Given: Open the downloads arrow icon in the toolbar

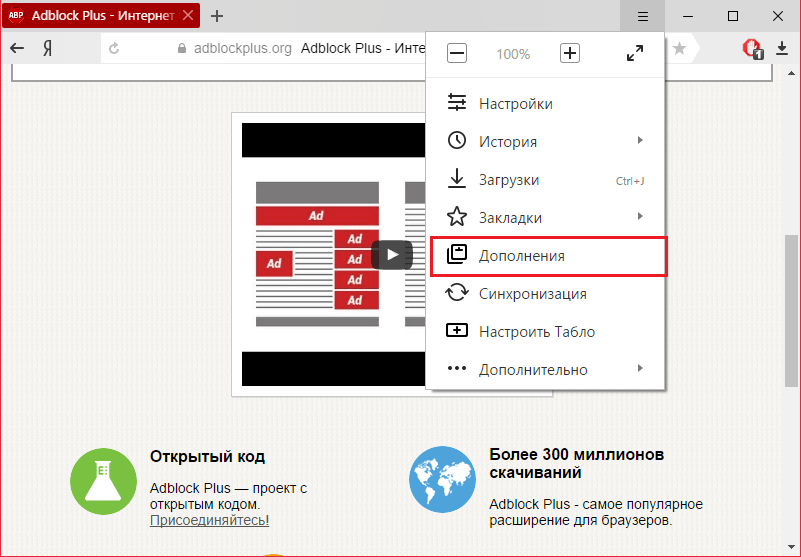Looking at the screenshot, I should (781, 48).
